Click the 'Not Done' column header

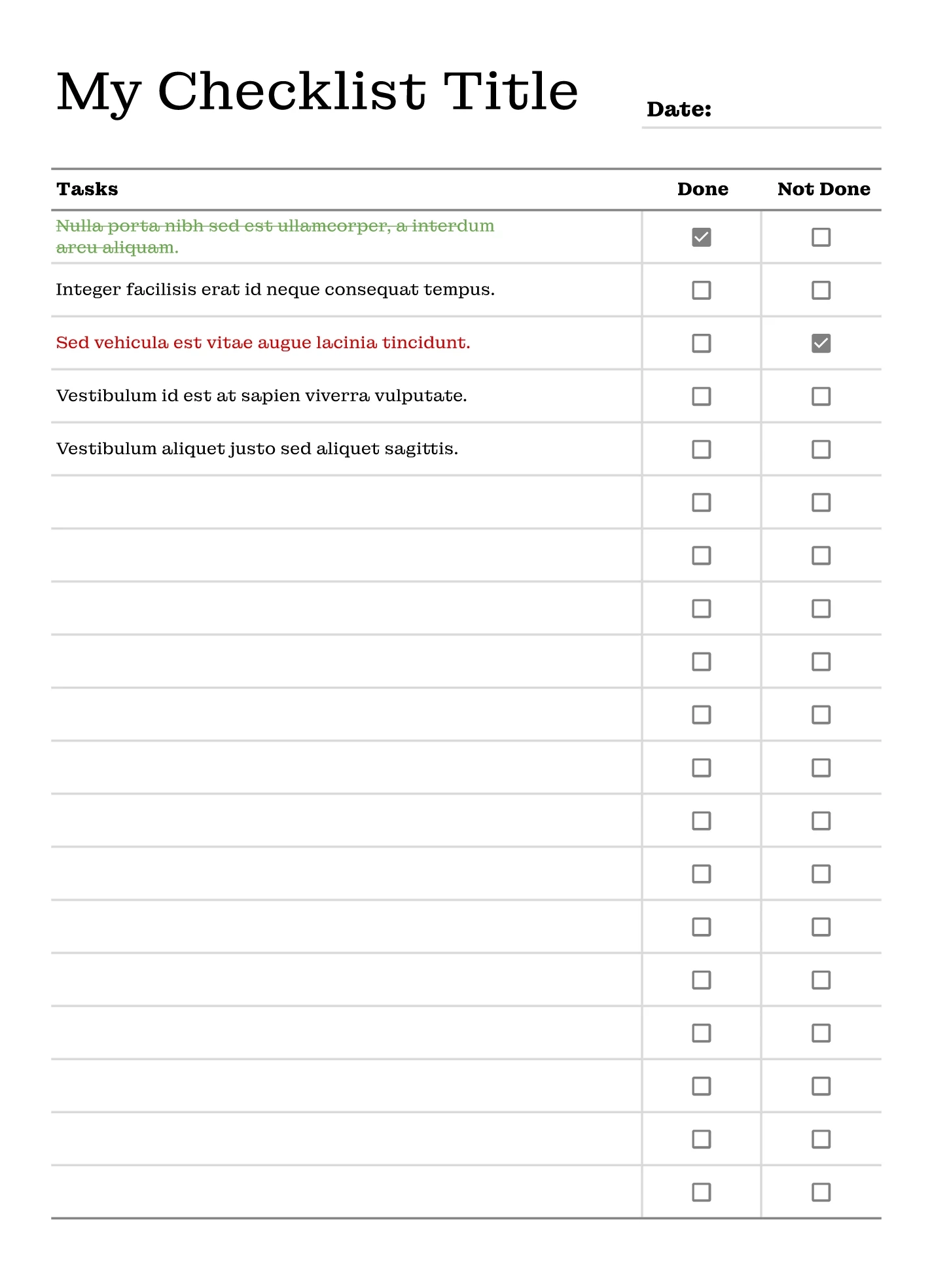click(x=823, y=189)
